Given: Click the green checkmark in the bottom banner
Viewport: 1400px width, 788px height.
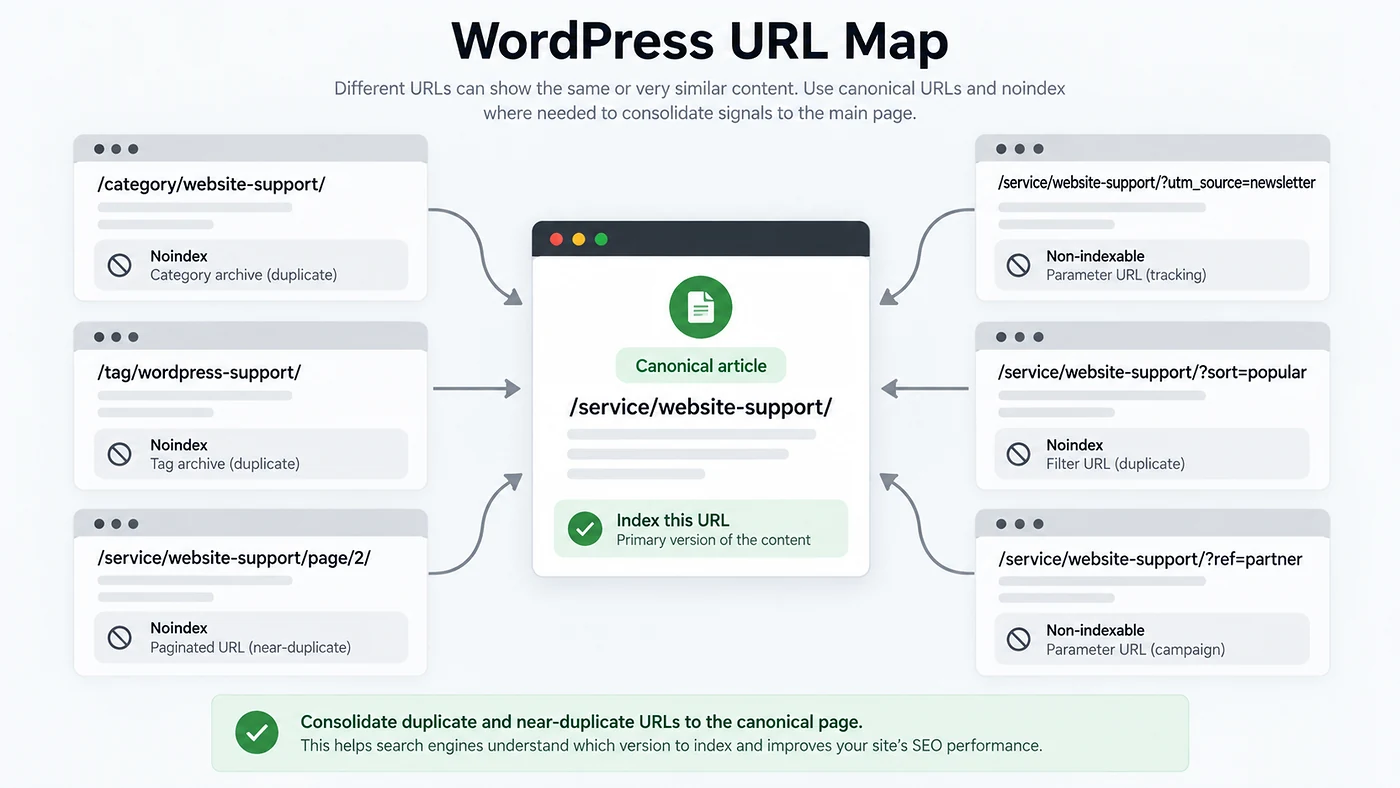Looking at the screenshot, I should (x=257, y=733).
